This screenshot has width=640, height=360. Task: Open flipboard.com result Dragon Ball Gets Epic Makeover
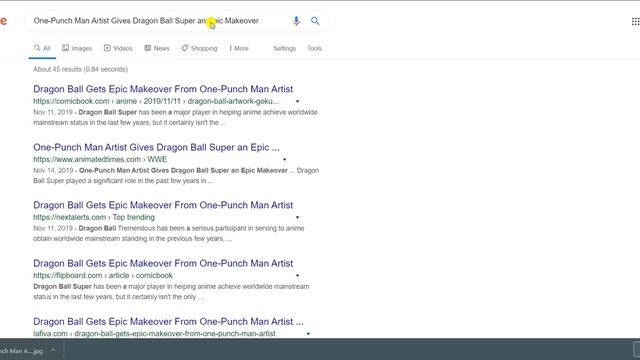[x=163, y=263]
